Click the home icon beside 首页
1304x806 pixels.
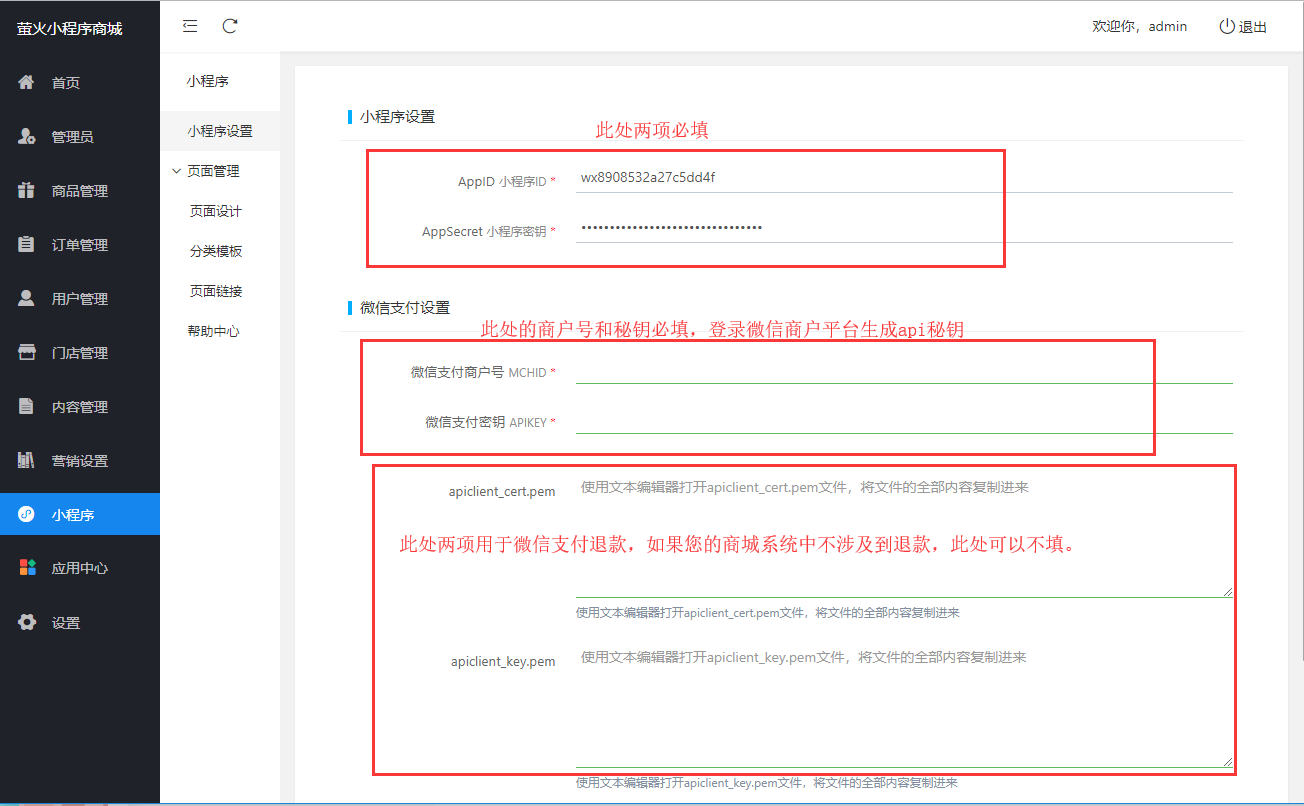click(27, 82)
